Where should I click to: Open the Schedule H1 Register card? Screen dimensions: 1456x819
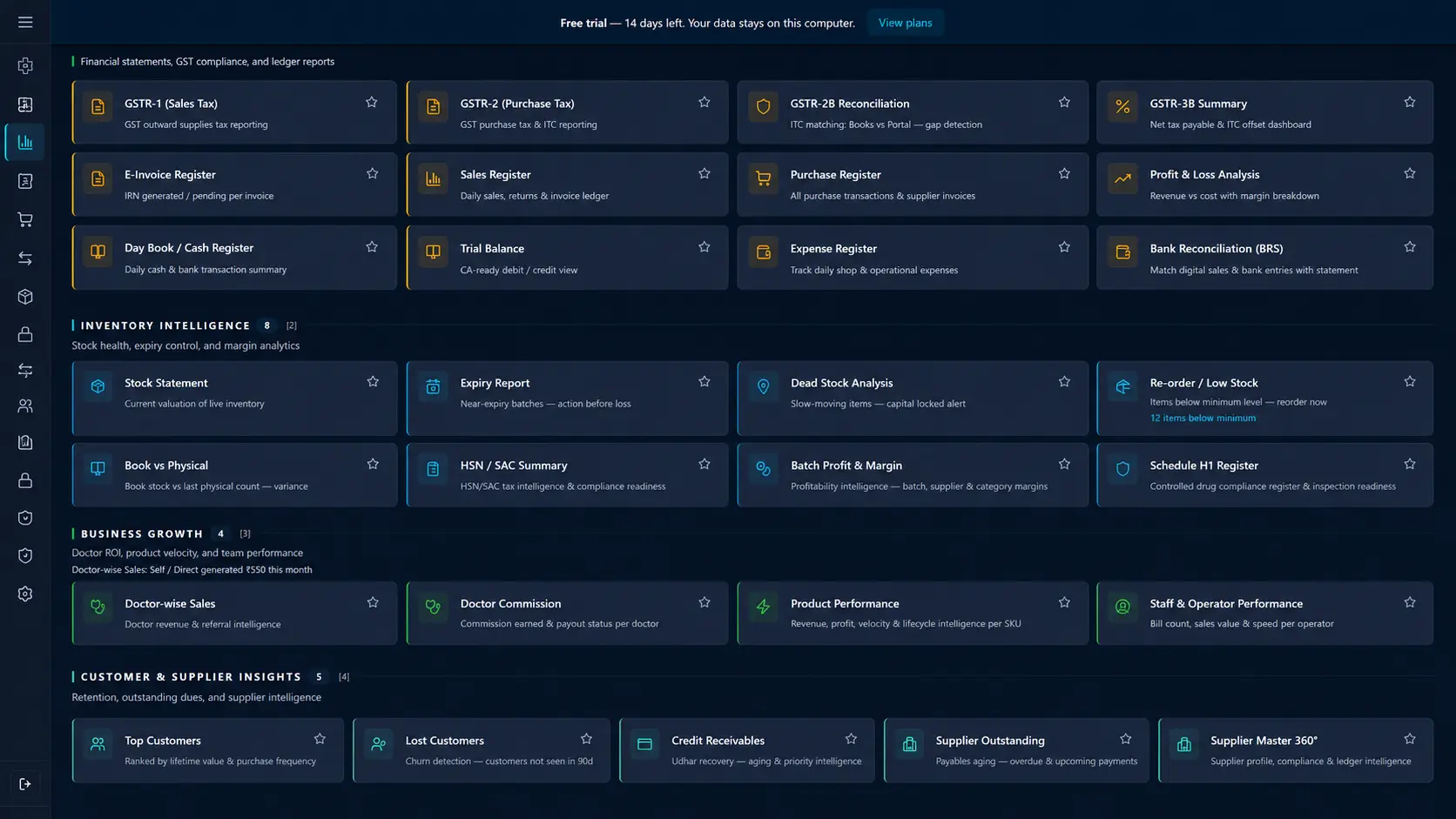[1264, 475]
